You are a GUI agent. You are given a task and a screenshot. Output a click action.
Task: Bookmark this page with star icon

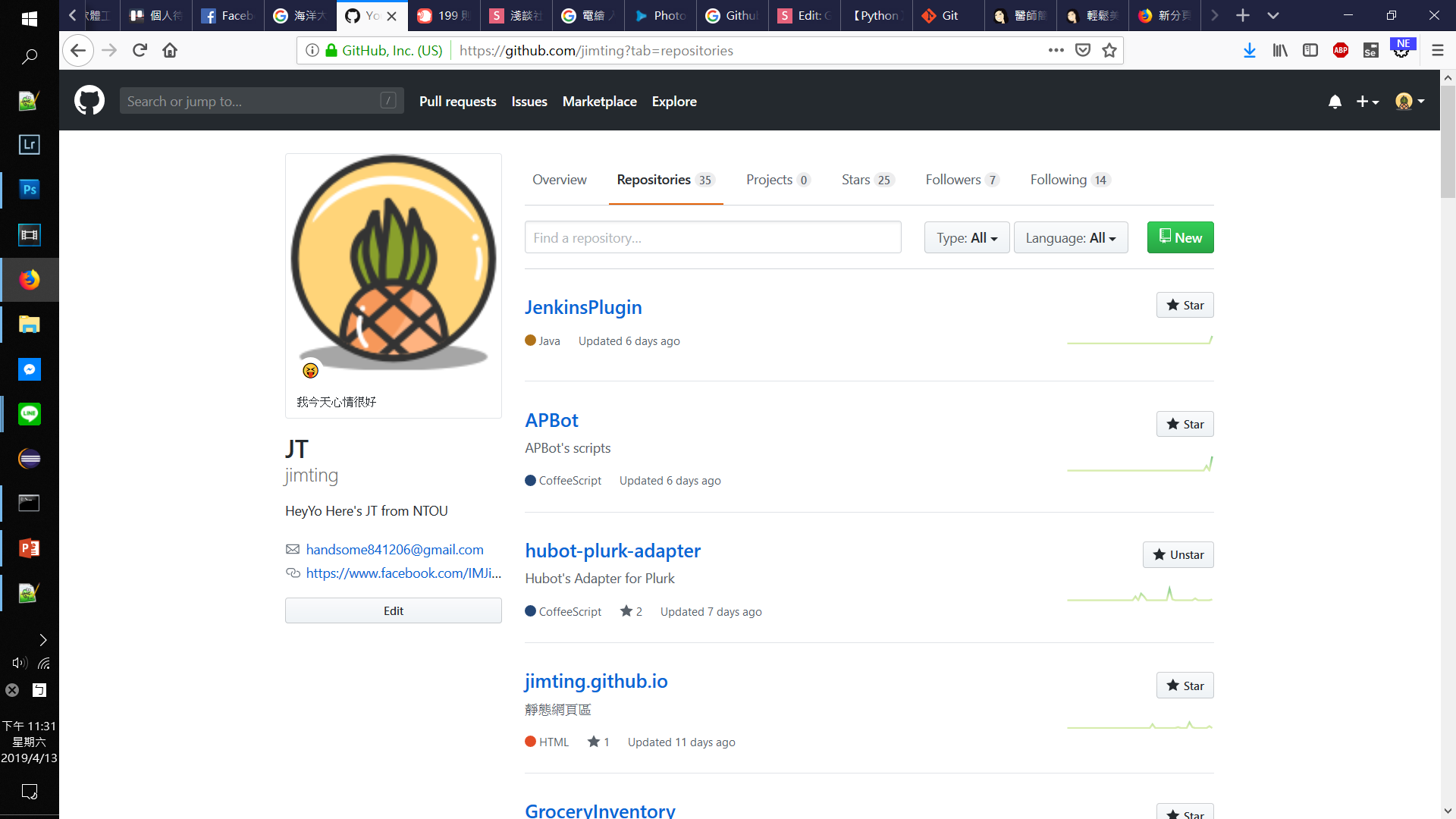click(1109, 51)
